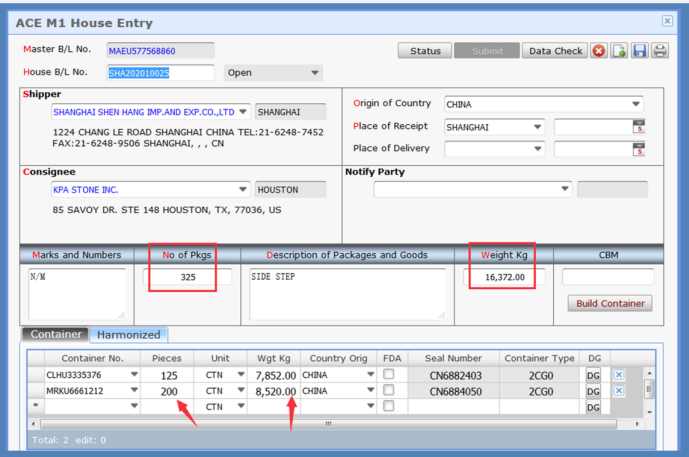
Task: Tick FDA checkbox for container MRKU6661212
Action: pos(388,391)
